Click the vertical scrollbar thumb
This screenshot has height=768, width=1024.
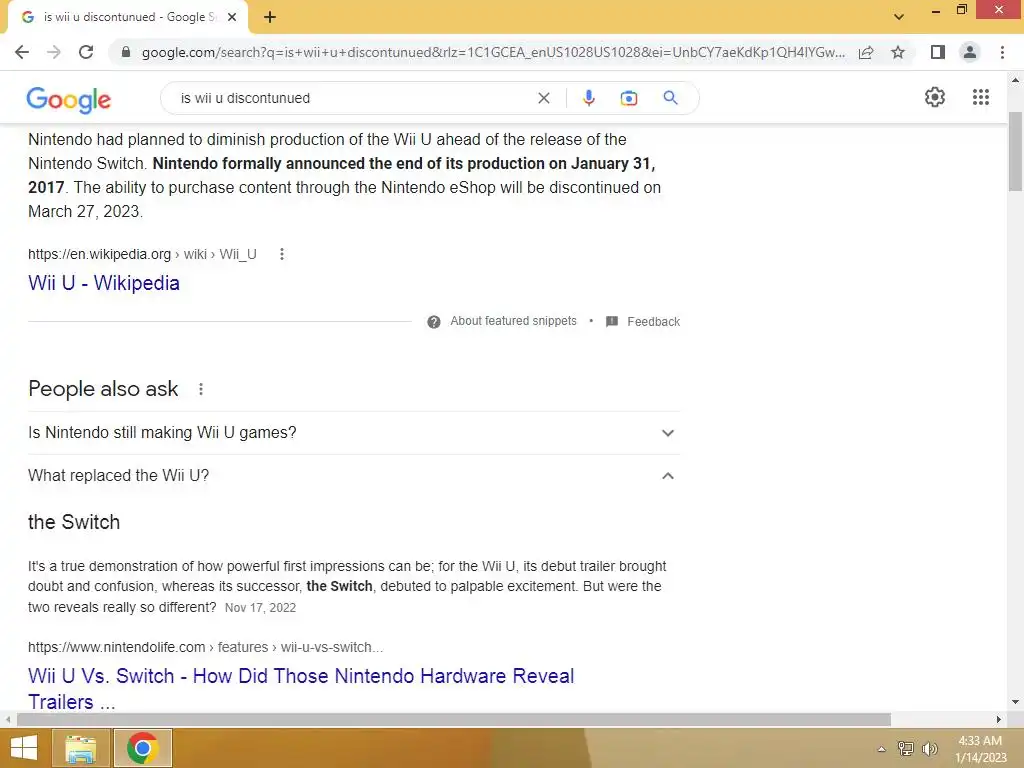click(1015, 152)
